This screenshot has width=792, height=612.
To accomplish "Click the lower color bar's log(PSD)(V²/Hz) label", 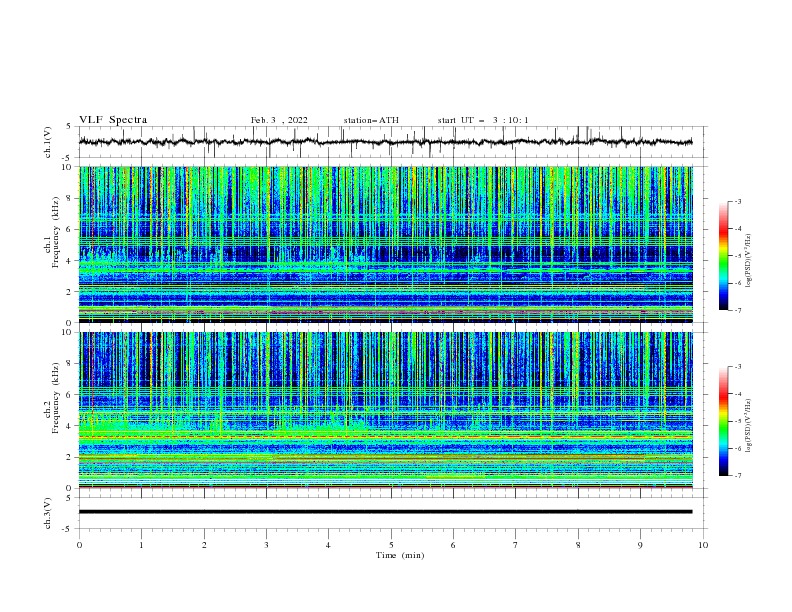I will (749, 425).
